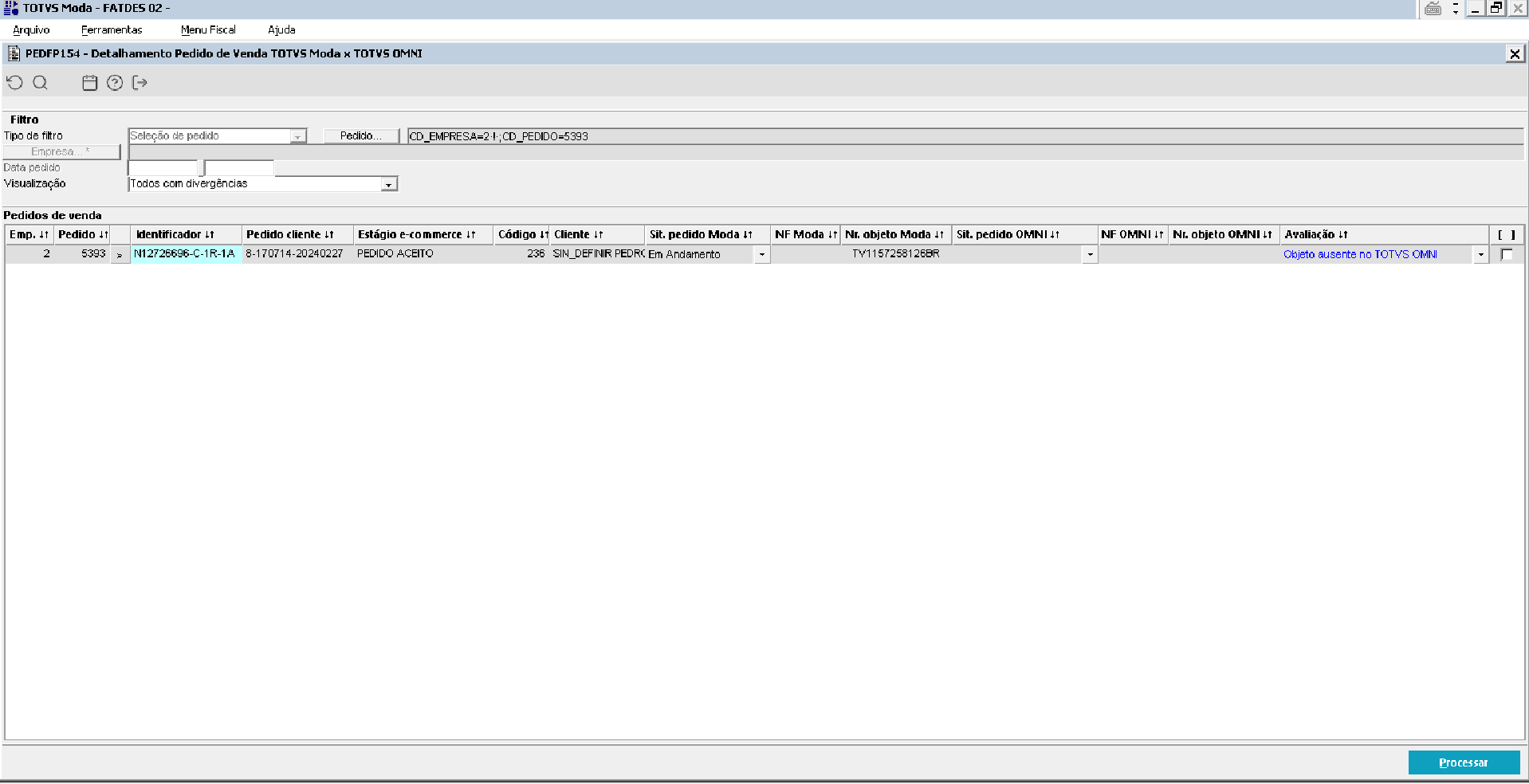This screenshot has height=784, width=1529.
Task: Sort by the Código column header
Action: point(521,234)
